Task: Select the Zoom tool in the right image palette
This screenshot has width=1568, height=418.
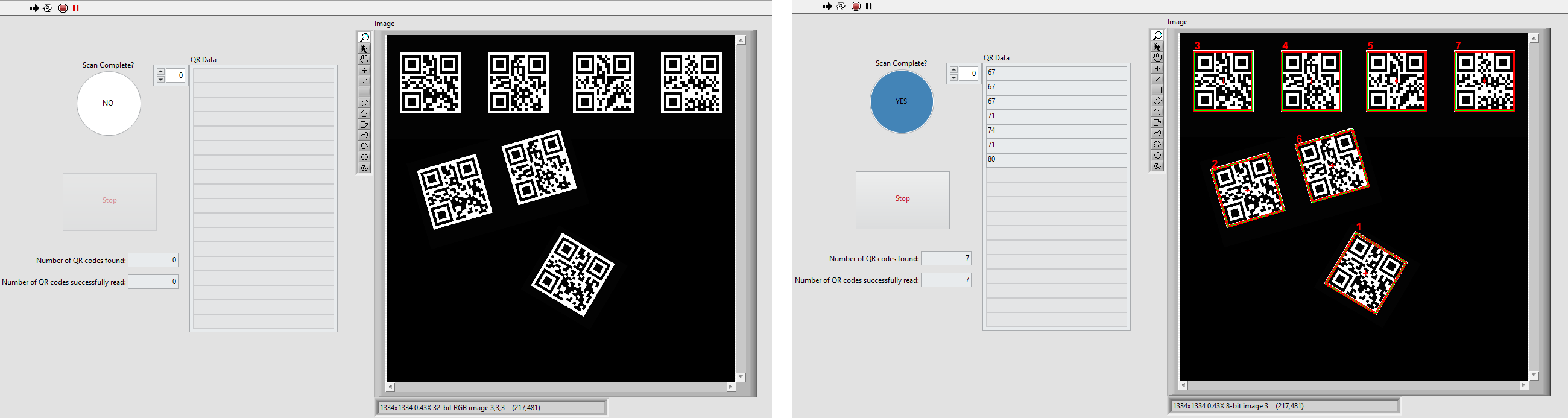Action: (x=1157, y=36)
